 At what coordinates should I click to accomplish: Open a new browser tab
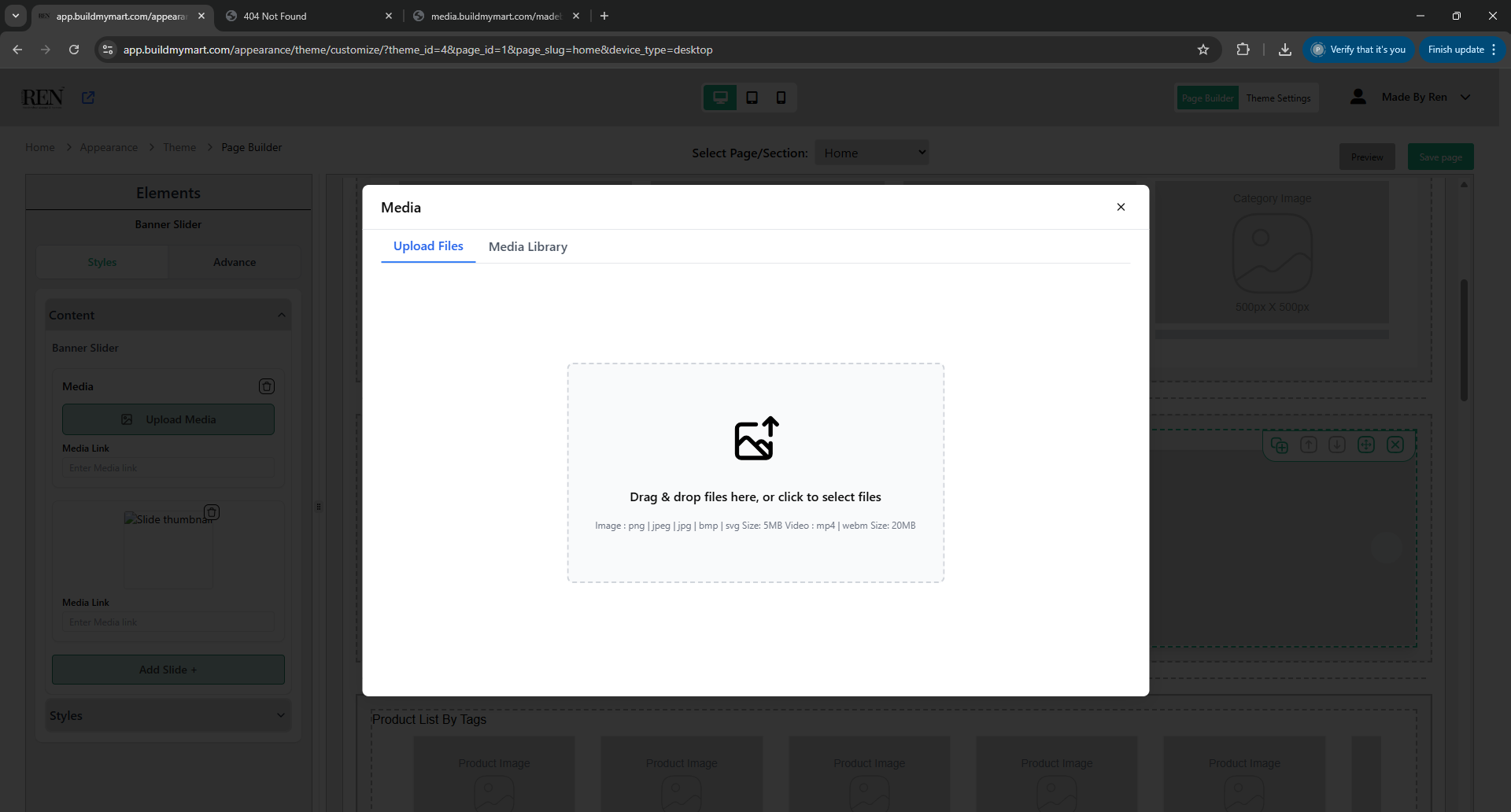point(604,16)
